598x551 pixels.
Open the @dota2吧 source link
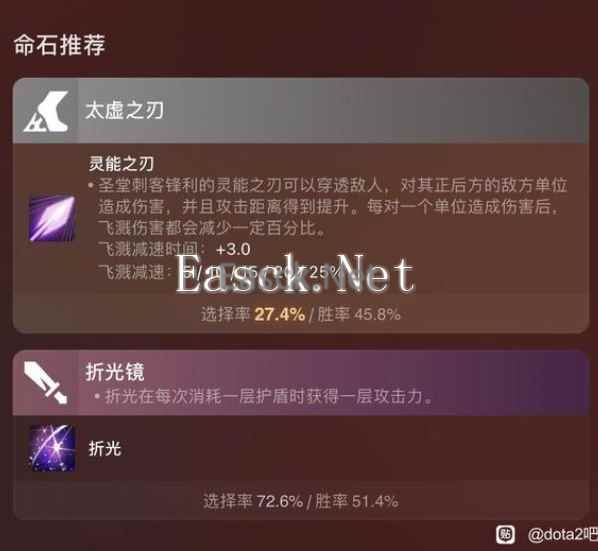coord(563,535)
